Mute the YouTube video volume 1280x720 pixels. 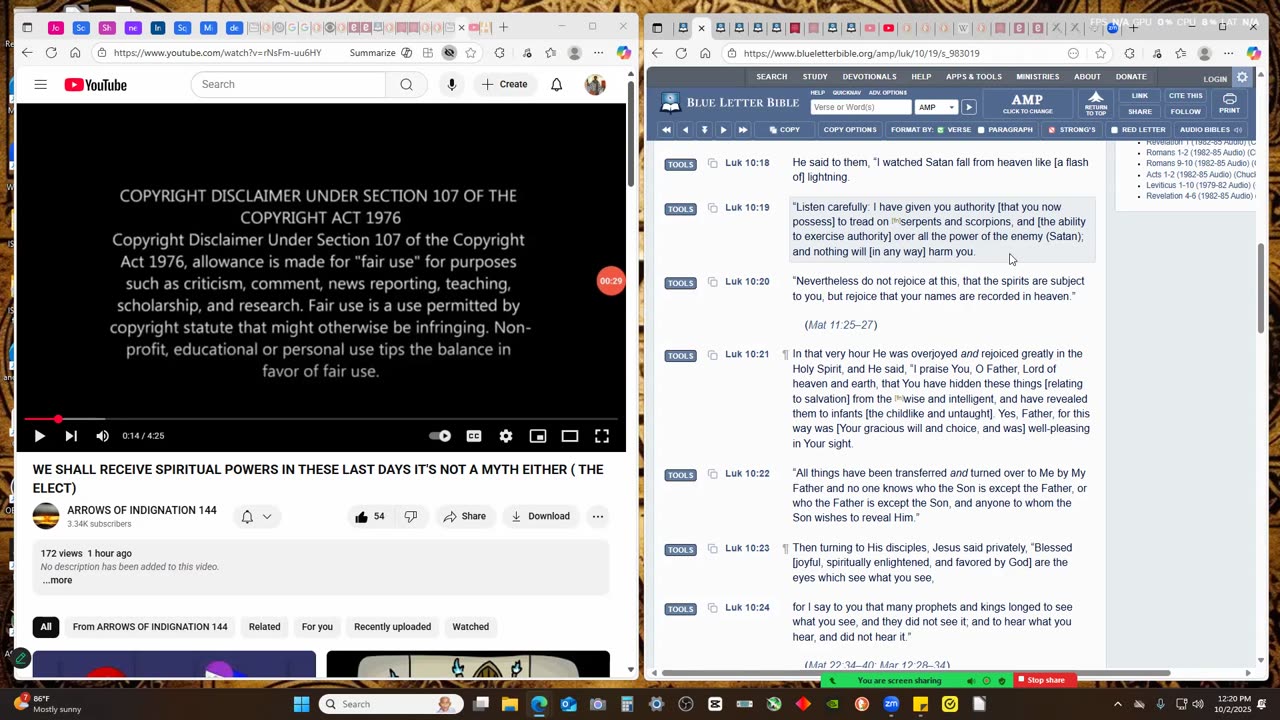(x=102, y=436)
